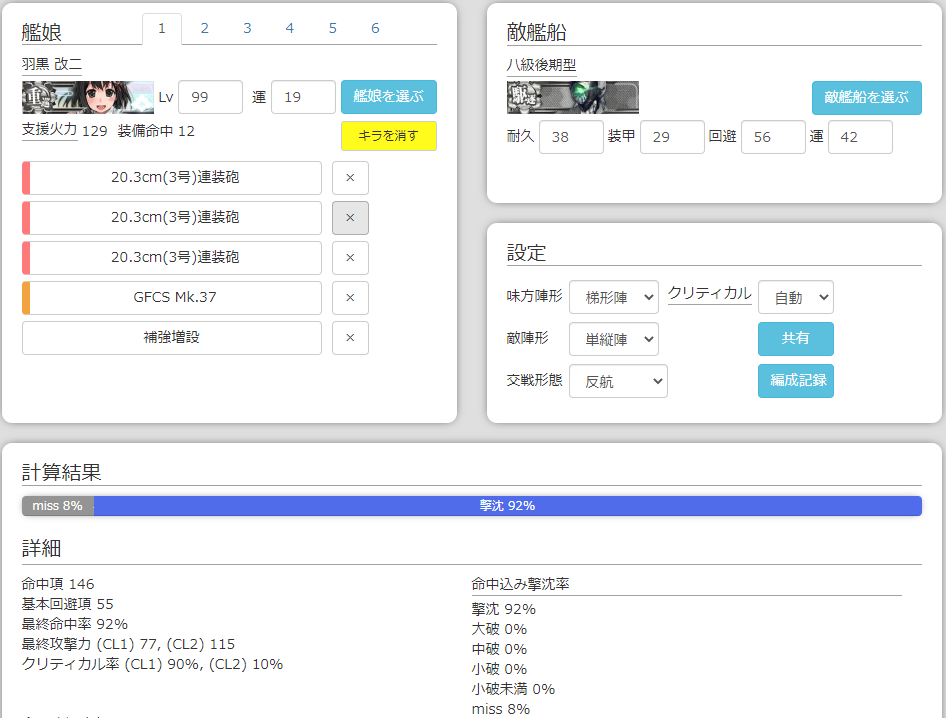The height and width of the screenshot is (718, 946).
Task: Click the 敵艦船を選ぶ enemy select button
Action: (x=866, y=99)
